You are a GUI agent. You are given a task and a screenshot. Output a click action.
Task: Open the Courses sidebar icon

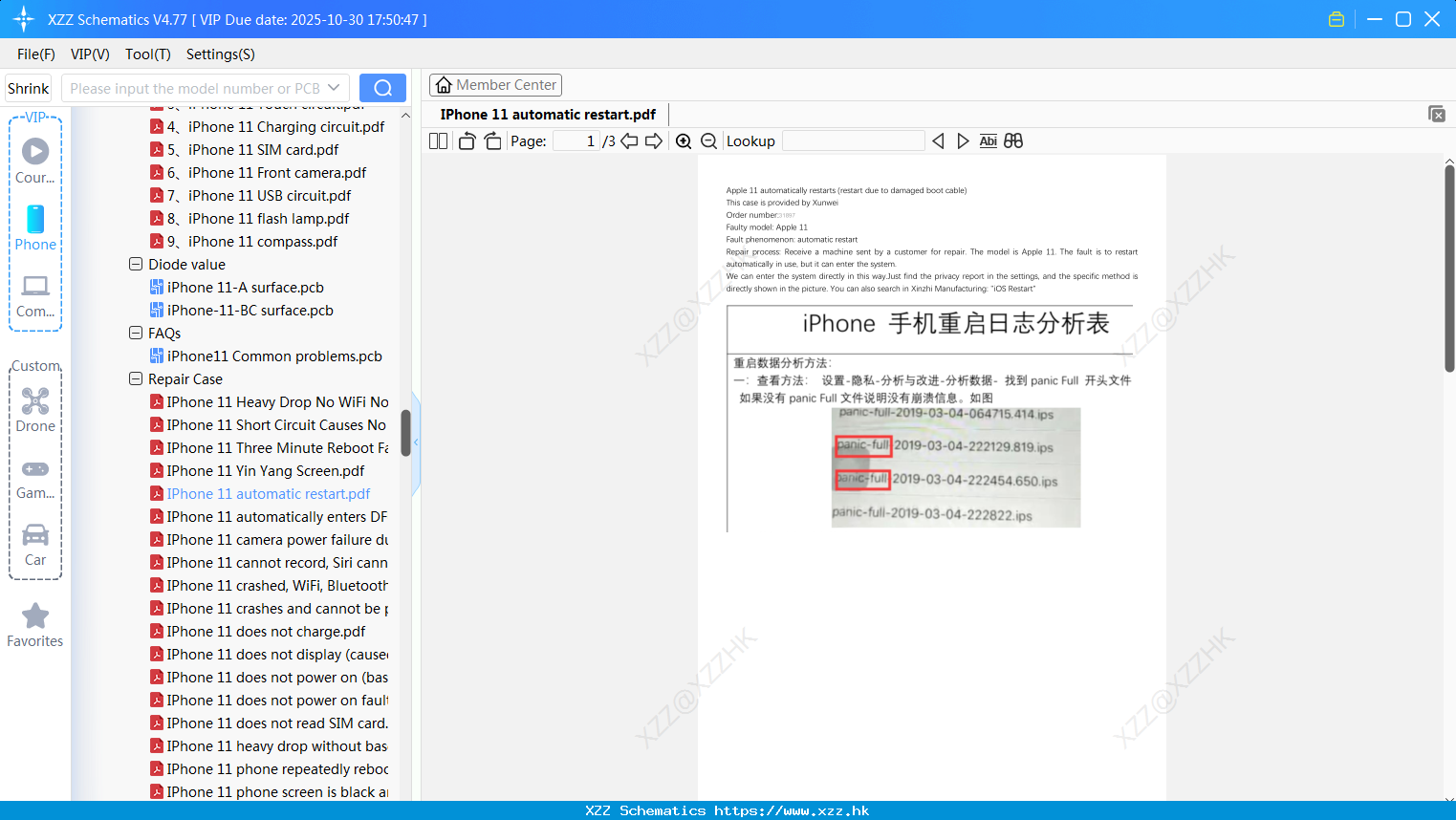click(35, 161)
